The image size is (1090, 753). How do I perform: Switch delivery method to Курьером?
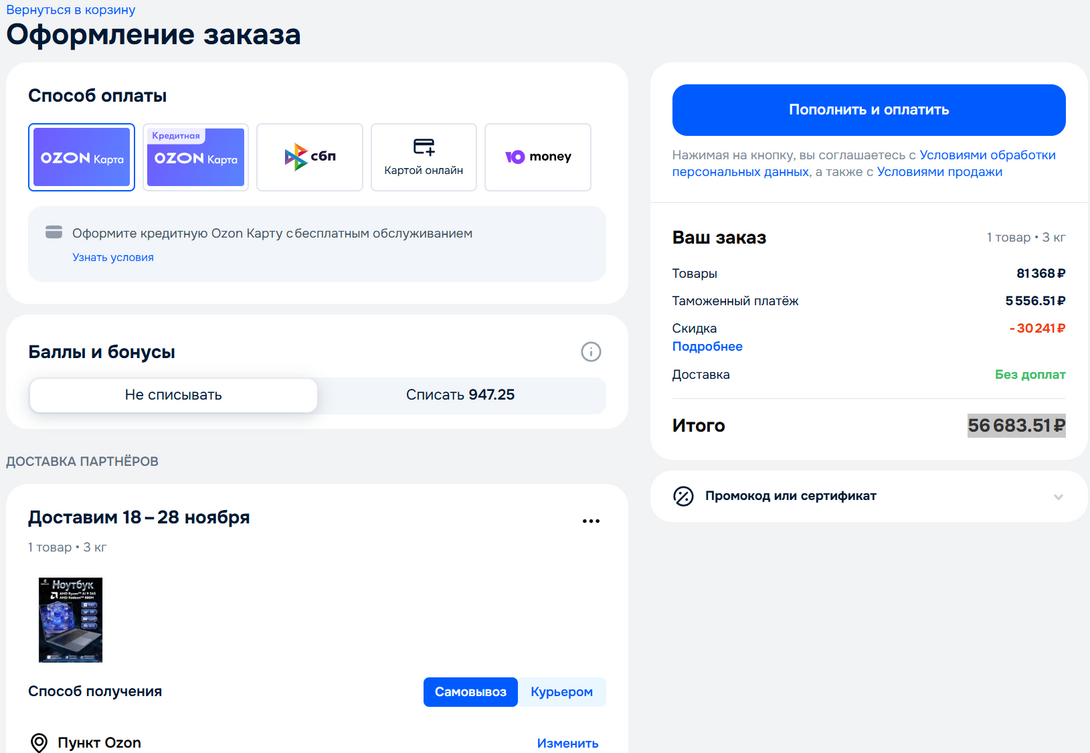pos(562,692)
